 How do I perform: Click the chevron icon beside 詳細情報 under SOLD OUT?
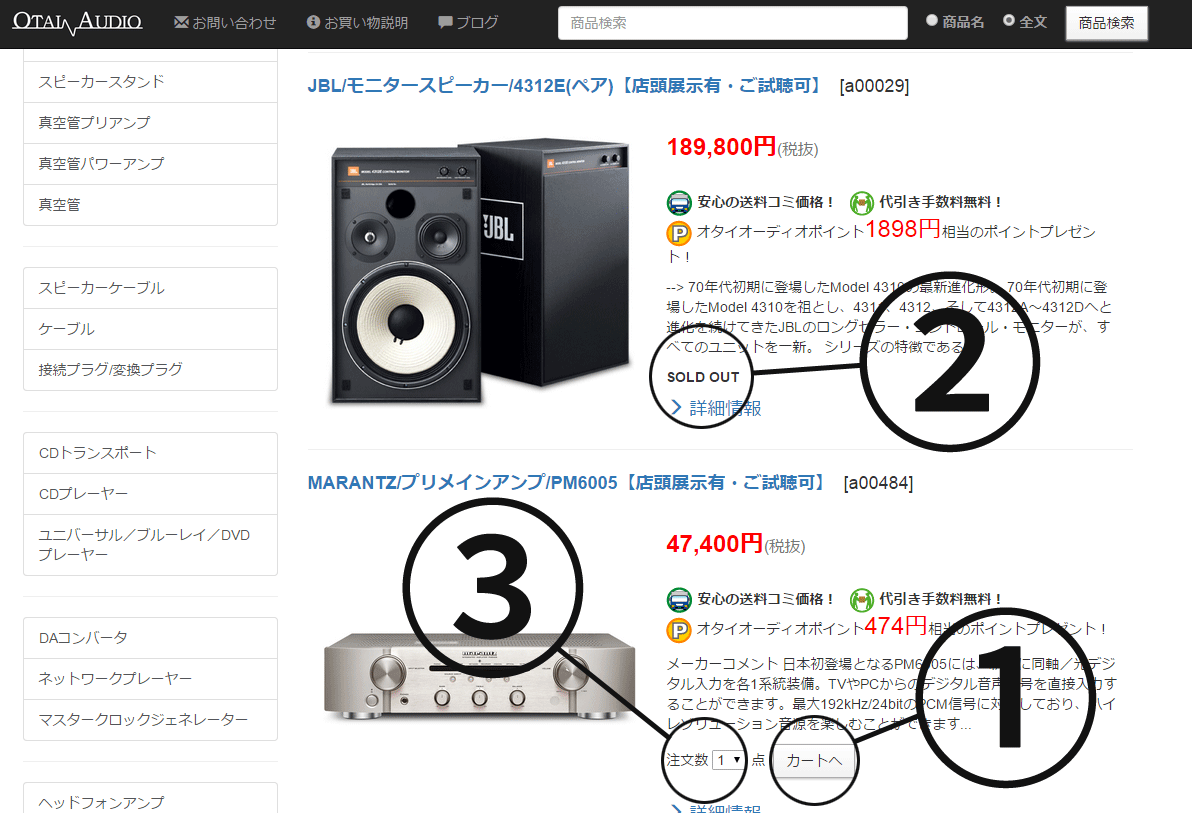coord(676,408)
